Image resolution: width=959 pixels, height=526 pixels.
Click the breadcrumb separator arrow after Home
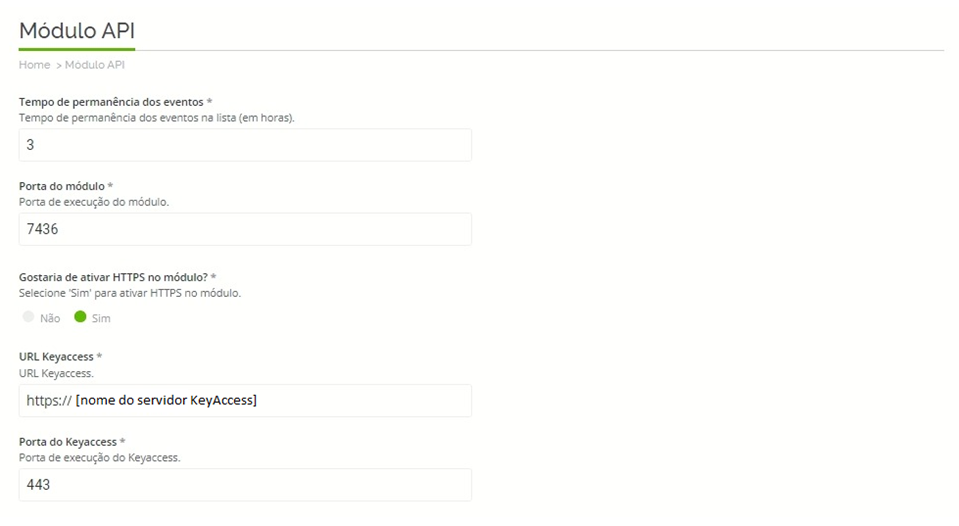[x=59, y=65]
